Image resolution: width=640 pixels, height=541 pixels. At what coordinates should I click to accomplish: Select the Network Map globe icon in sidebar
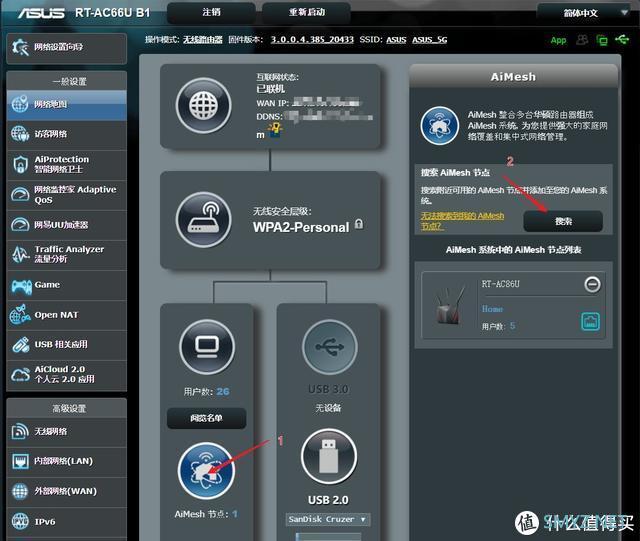pyautogui.click(x=20, y=104)
